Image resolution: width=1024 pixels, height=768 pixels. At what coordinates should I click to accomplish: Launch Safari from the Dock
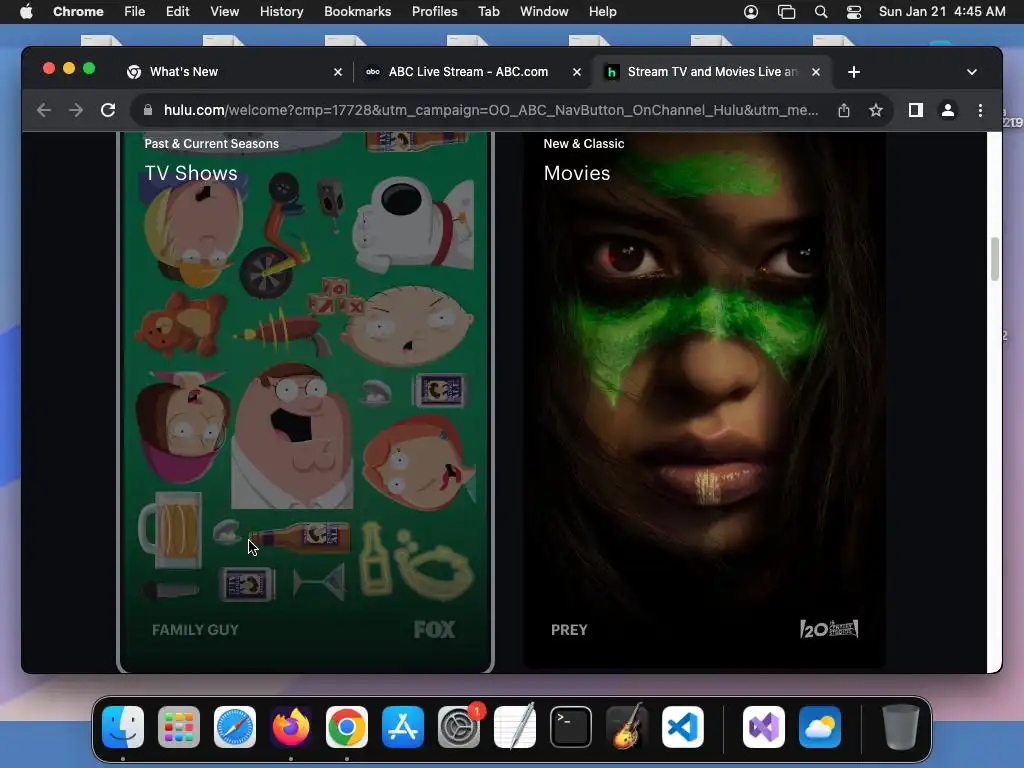coord(235,727)
